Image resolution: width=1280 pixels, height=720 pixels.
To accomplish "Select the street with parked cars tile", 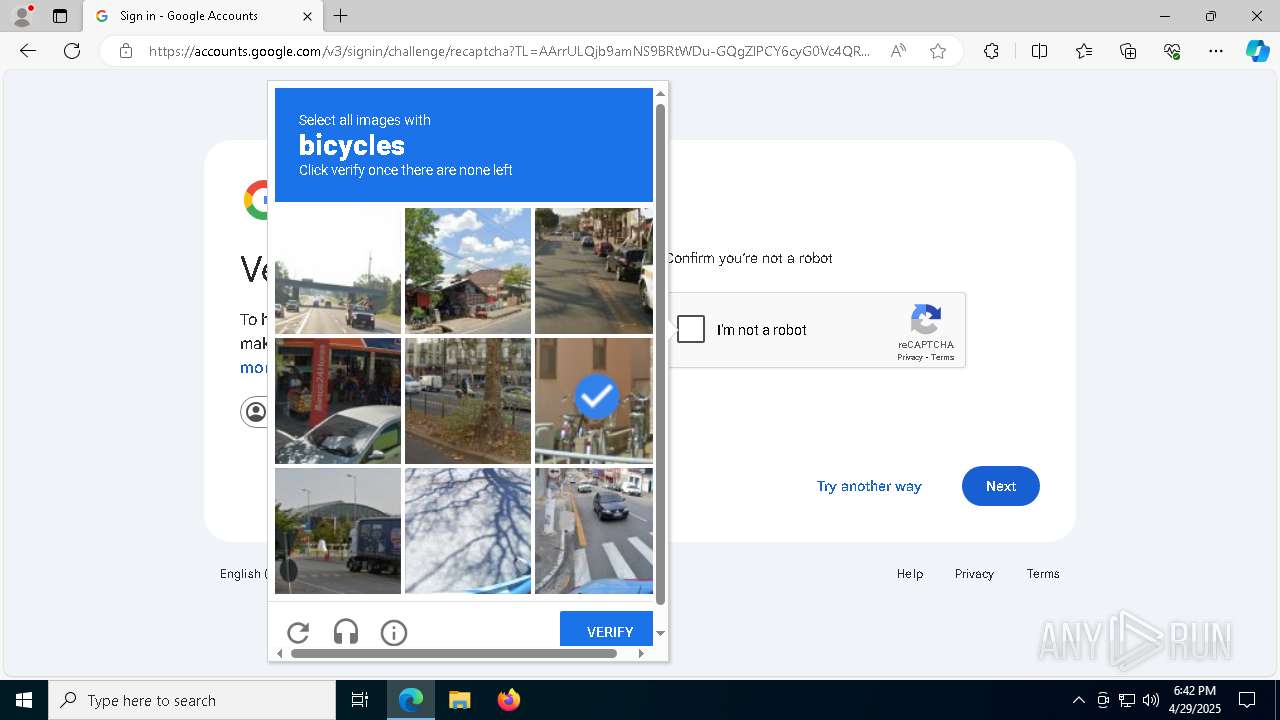I will click(x=594, y=271).
